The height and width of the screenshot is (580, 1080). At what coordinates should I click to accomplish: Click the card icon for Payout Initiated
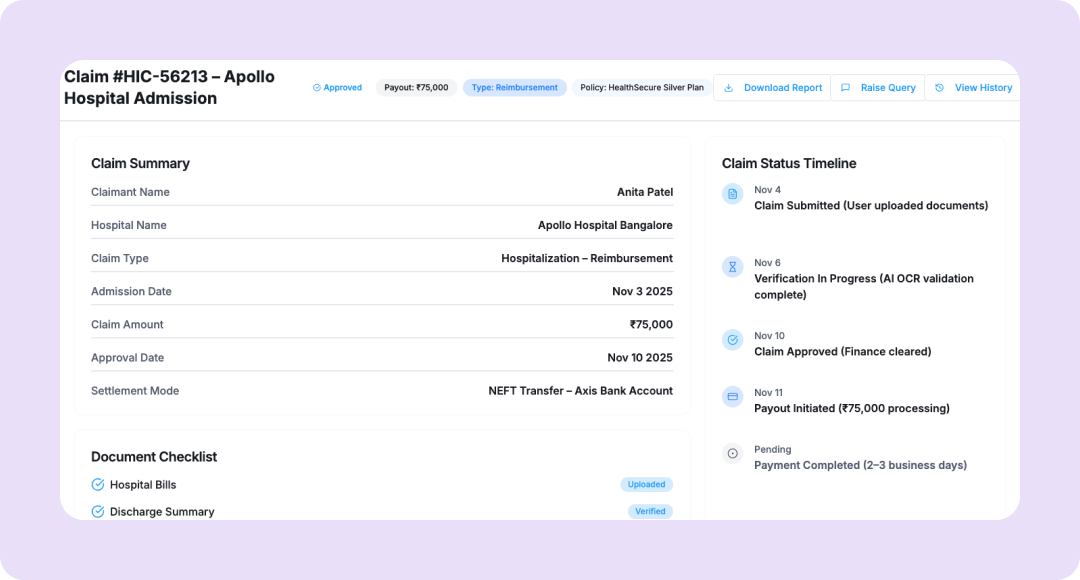click(733, 397)
